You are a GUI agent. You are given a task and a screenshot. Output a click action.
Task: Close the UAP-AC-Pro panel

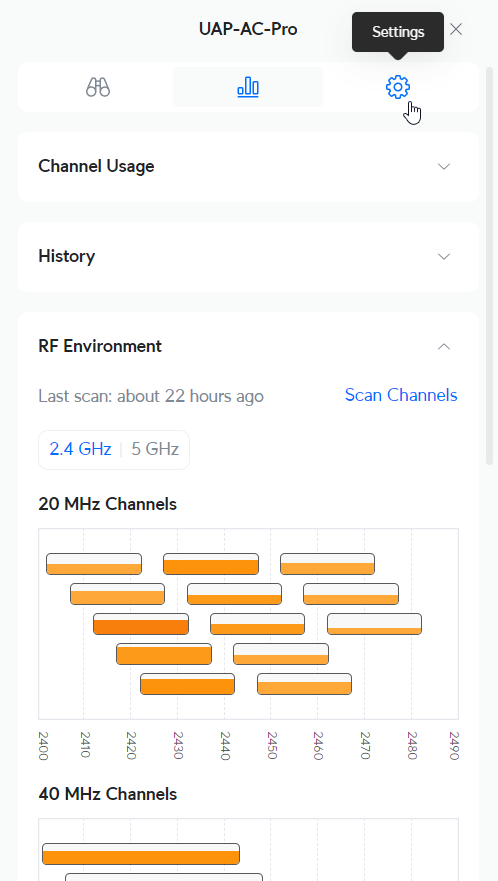coord(456,29)
